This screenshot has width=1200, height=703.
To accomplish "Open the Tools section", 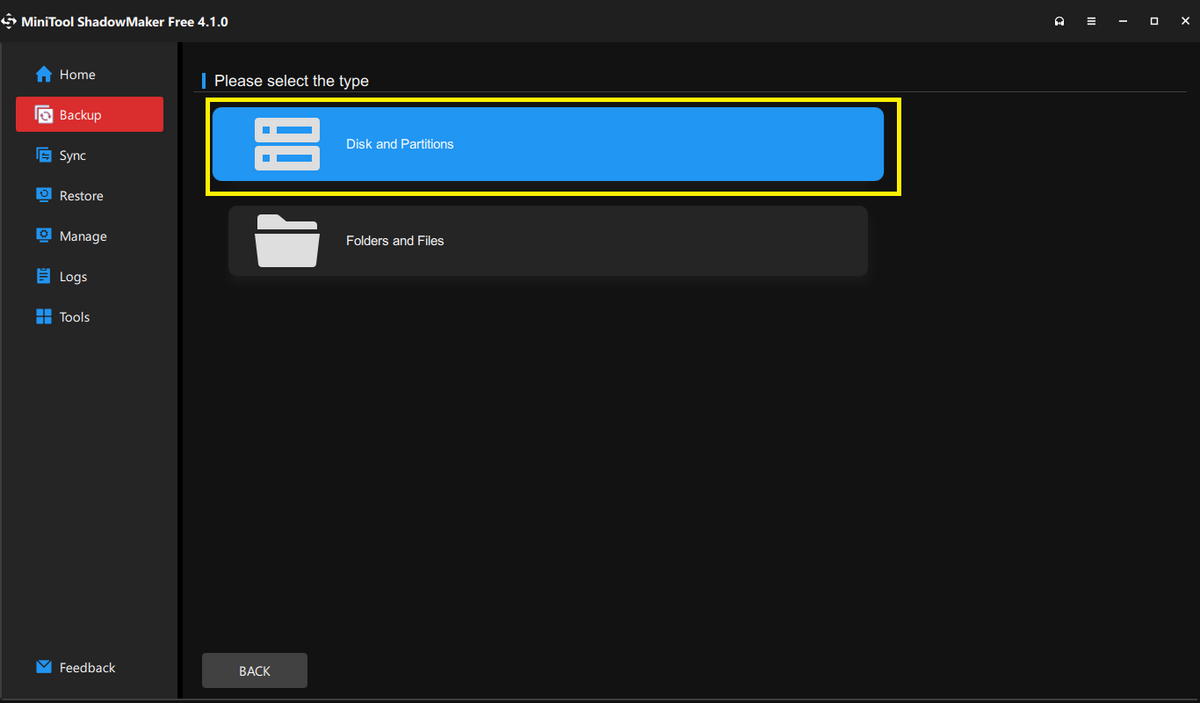I will click(62, 317).
